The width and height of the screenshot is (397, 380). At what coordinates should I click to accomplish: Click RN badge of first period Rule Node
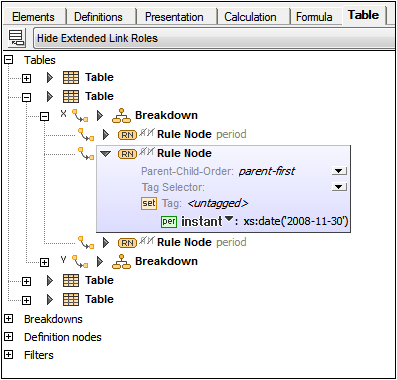coord(127,135)
